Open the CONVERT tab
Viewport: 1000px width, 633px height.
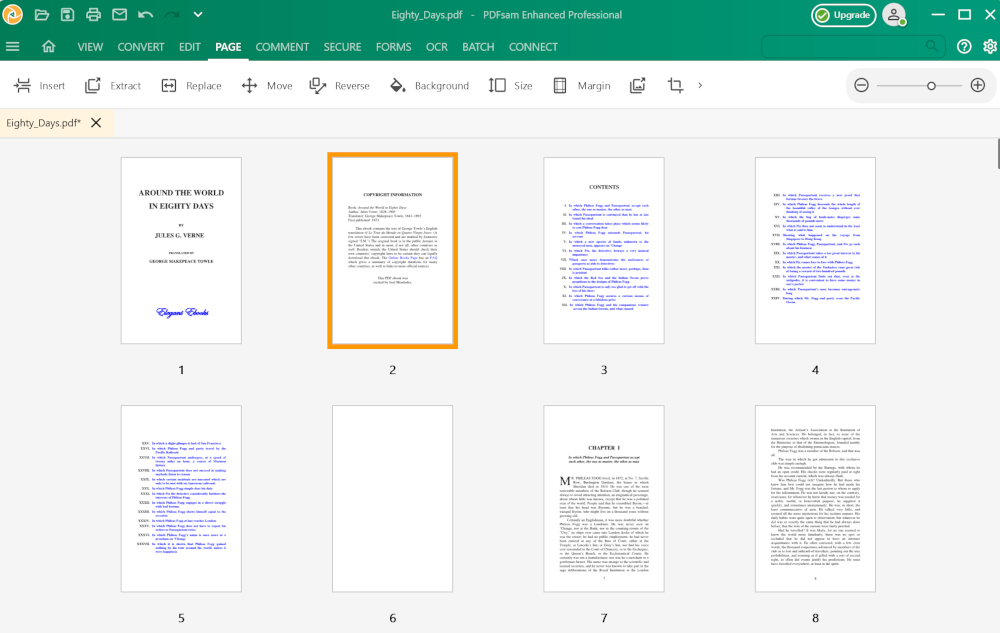pos(141,47)
